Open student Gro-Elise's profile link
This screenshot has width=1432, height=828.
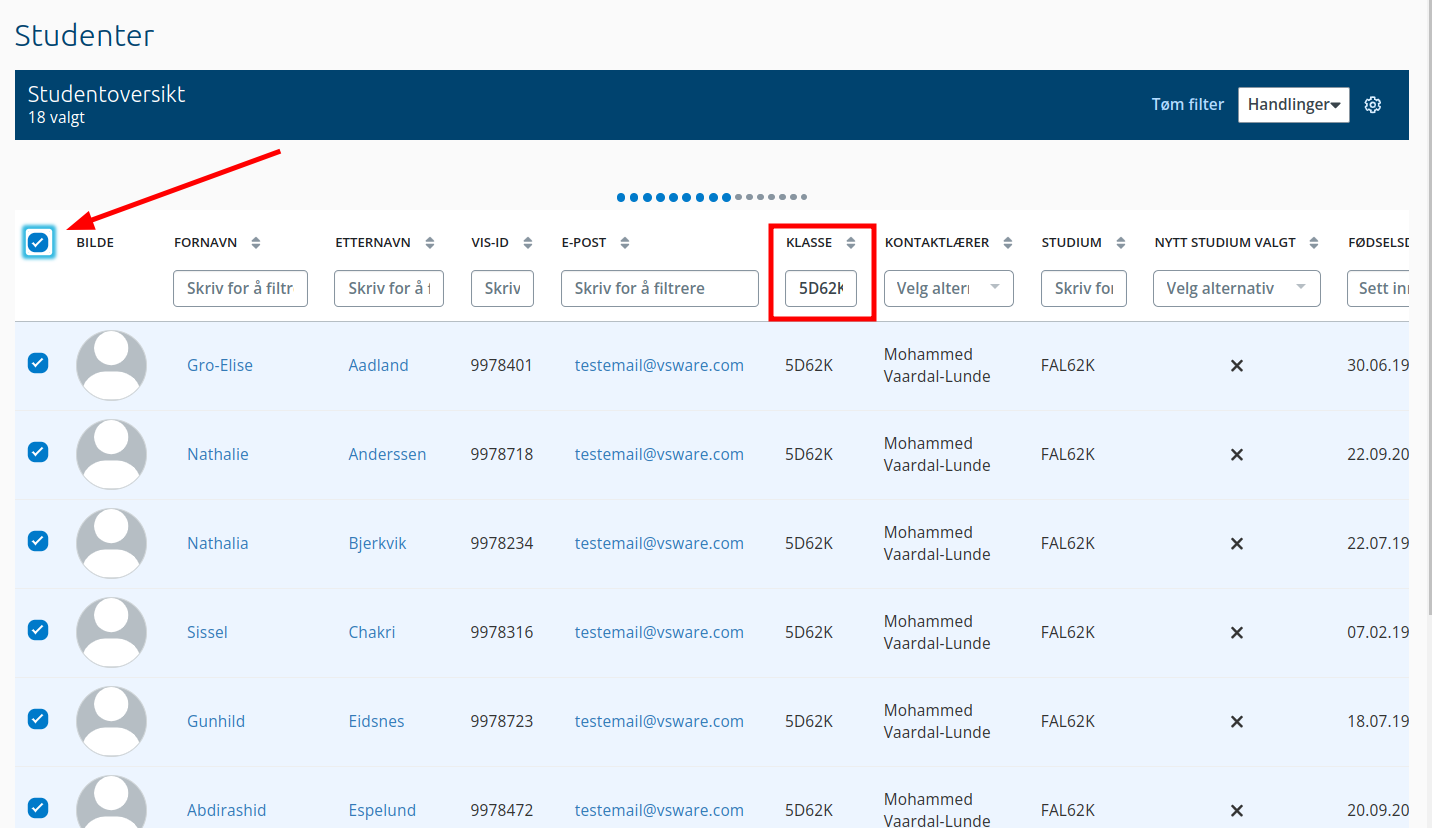220,365
